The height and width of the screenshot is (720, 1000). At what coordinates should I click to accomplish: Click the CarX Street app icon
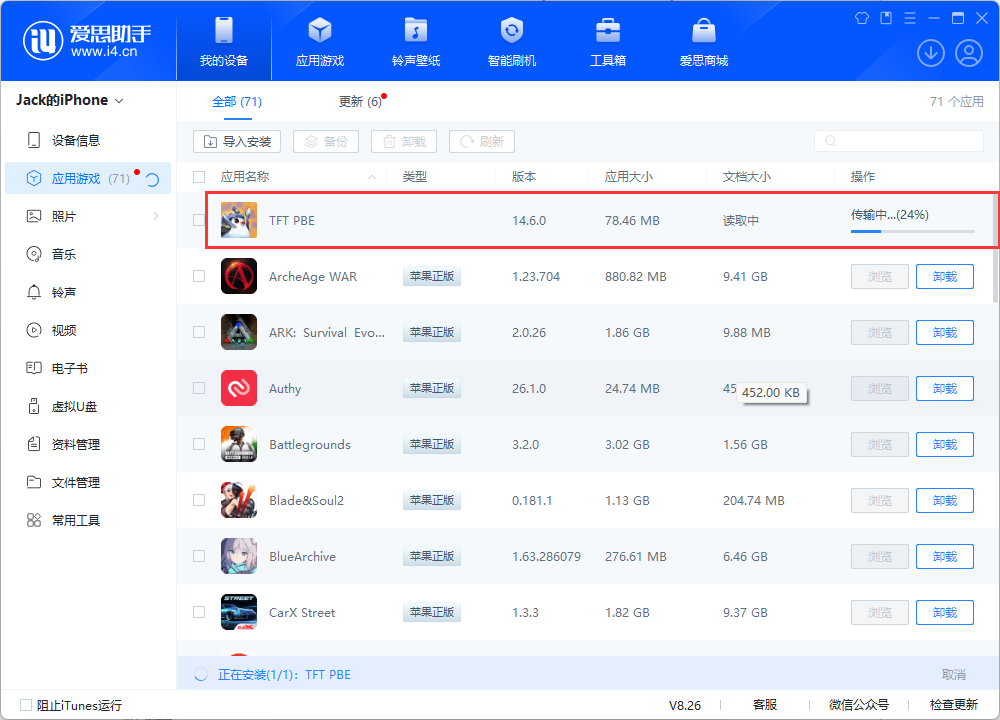[239, 612]
